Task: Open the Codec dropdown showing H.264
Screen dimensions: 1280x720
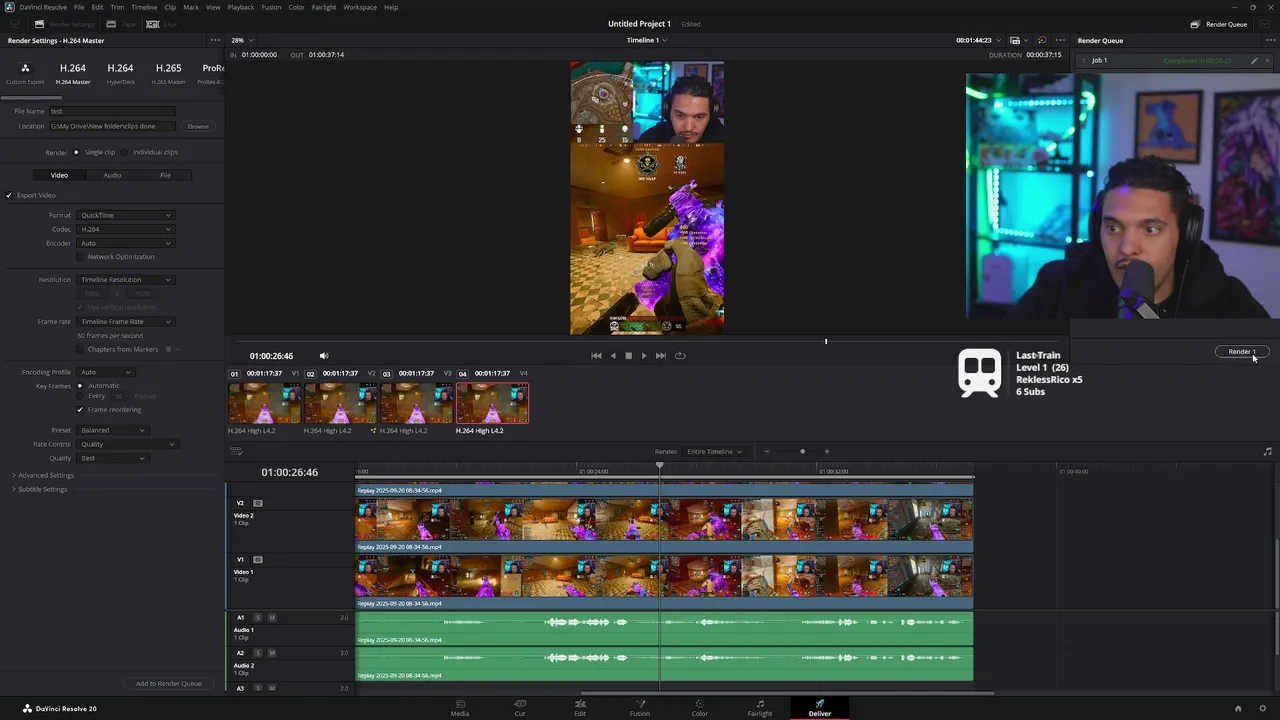Action: pos(125,229)
